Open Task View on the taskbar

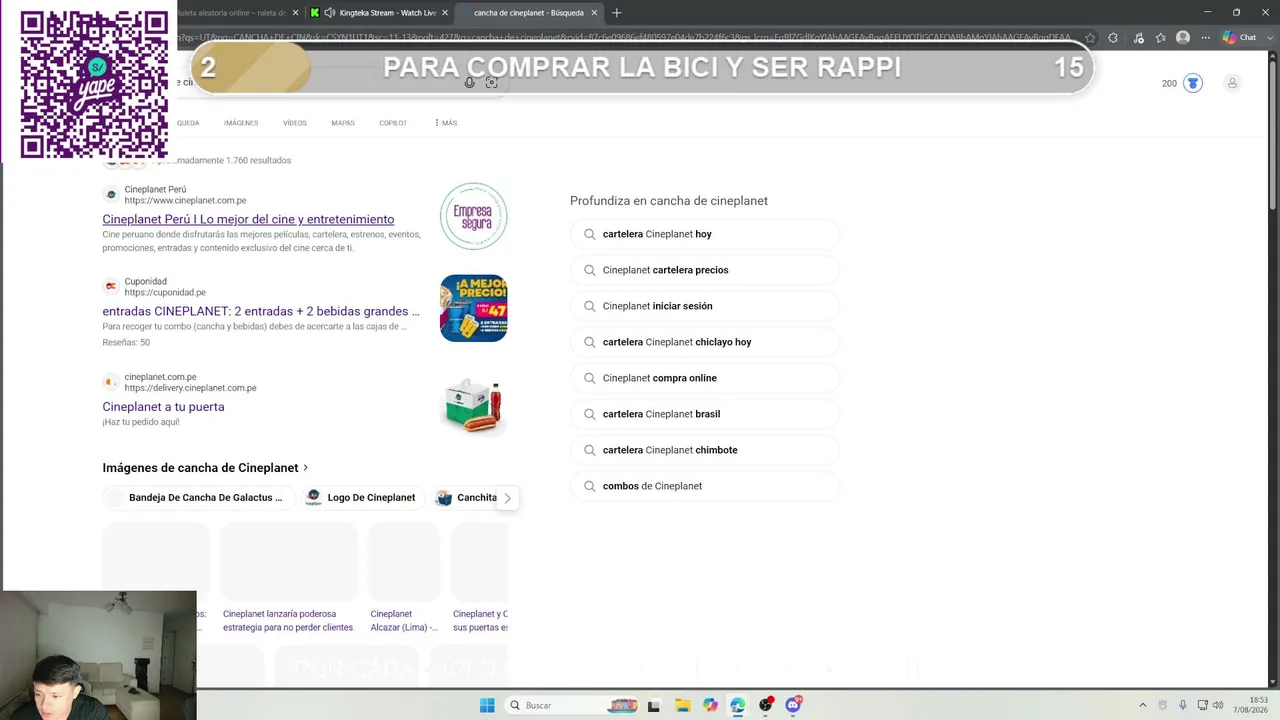654,705
